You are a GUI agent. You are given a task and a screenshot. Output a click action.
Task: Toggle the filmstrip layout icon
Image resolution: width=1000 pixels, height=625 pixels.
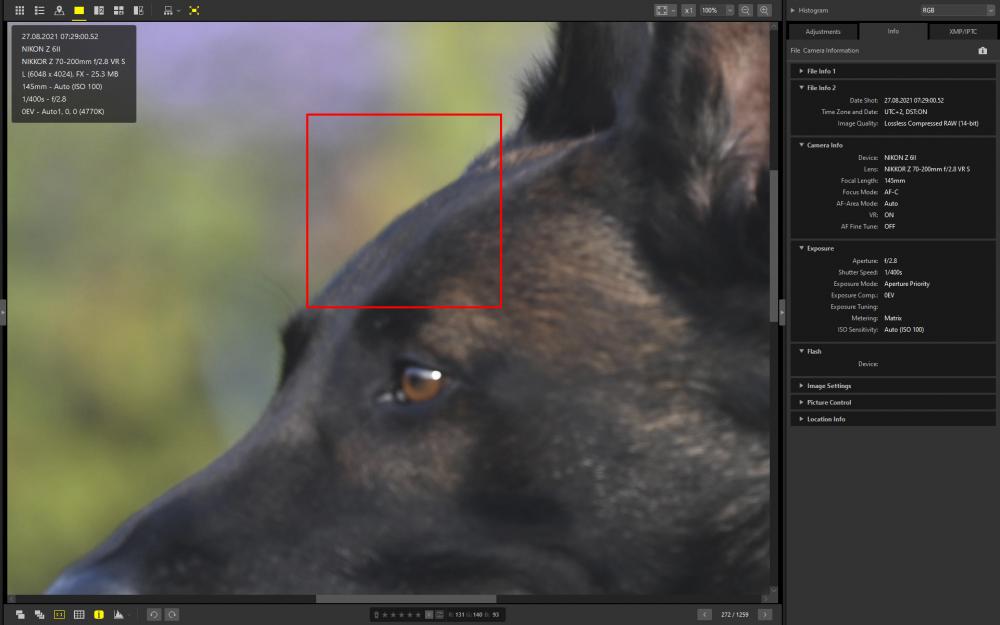(x=168, y=10)
